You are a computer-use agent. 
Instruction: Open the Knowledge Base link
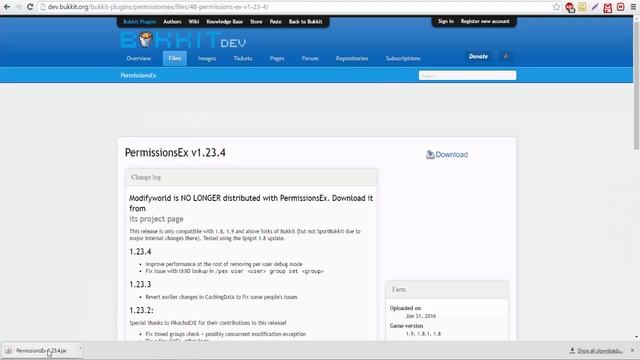224,22
